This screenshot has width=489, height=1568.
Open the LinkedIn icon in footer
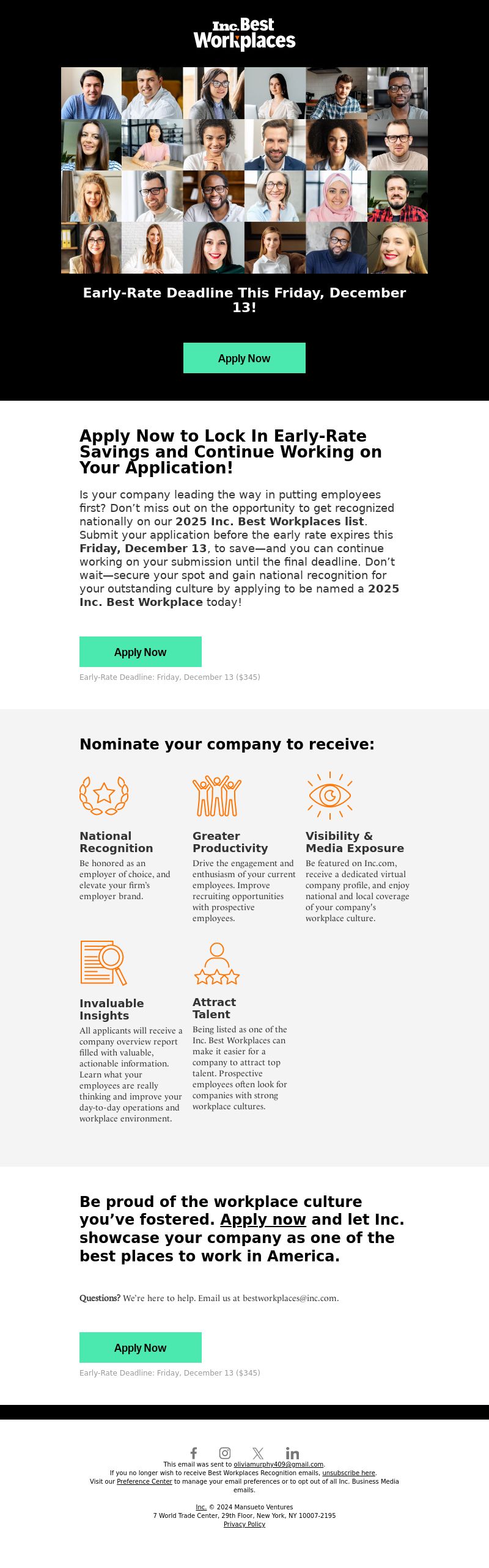pyautogui.click(x=292, y=1453)
